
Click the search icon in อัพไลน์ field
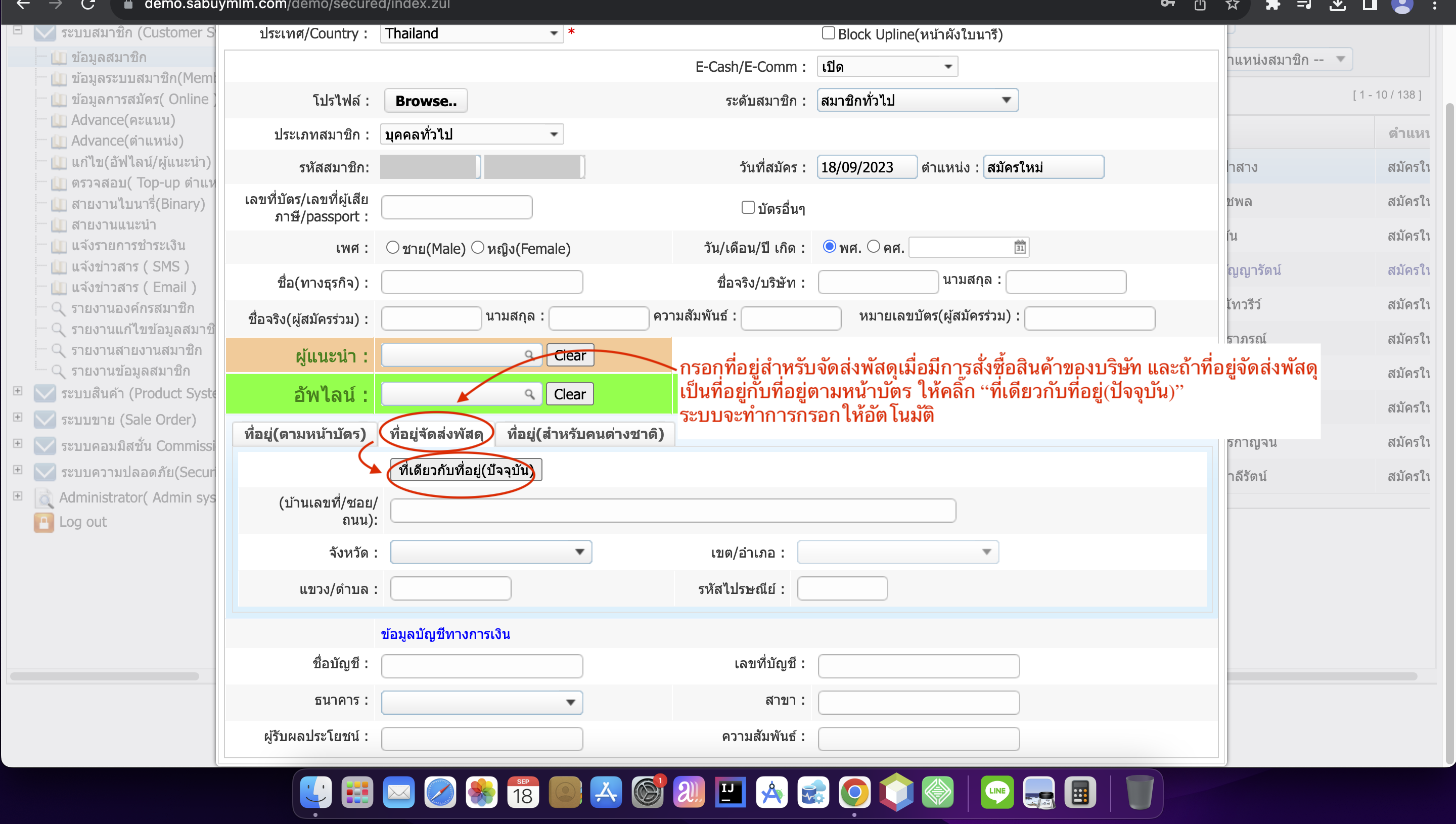529,394
